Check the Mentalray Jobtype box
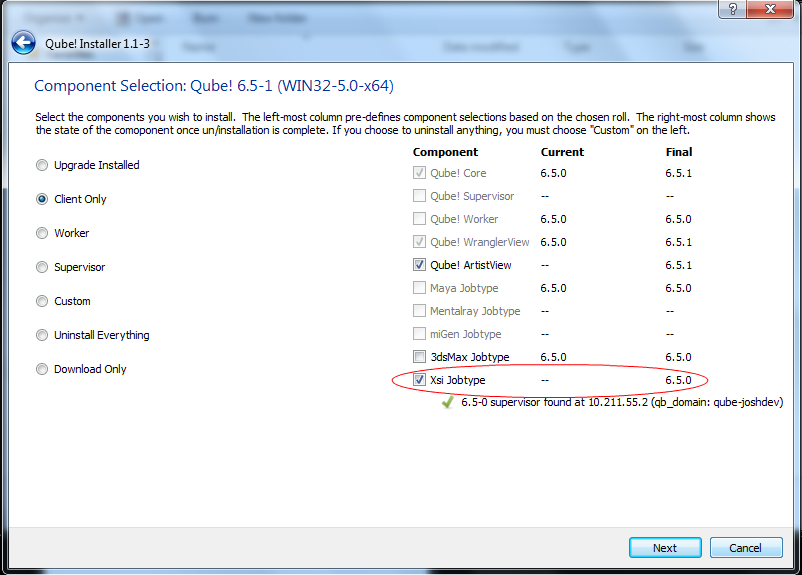Image resolution: width=802 pixels, height=575 pixels. coord(420,311)
